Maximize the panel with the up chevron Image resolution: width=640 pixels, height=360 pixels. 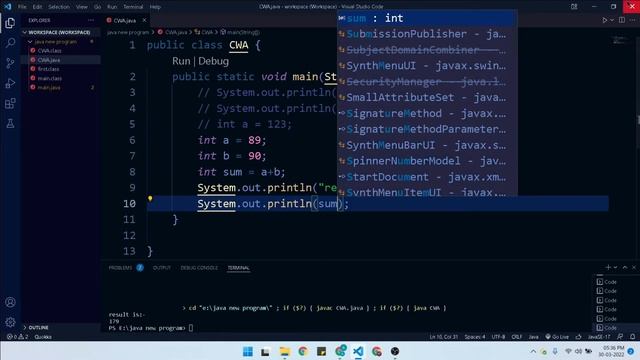click(x=625, y=267)
